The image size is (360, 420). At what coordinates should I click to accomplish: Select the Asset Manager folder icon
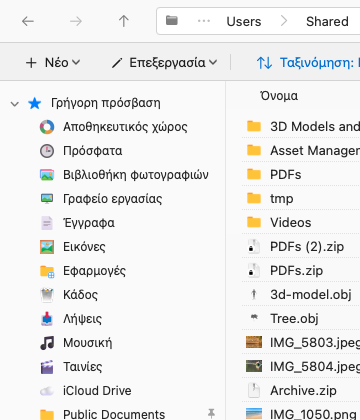click(254, 150)
